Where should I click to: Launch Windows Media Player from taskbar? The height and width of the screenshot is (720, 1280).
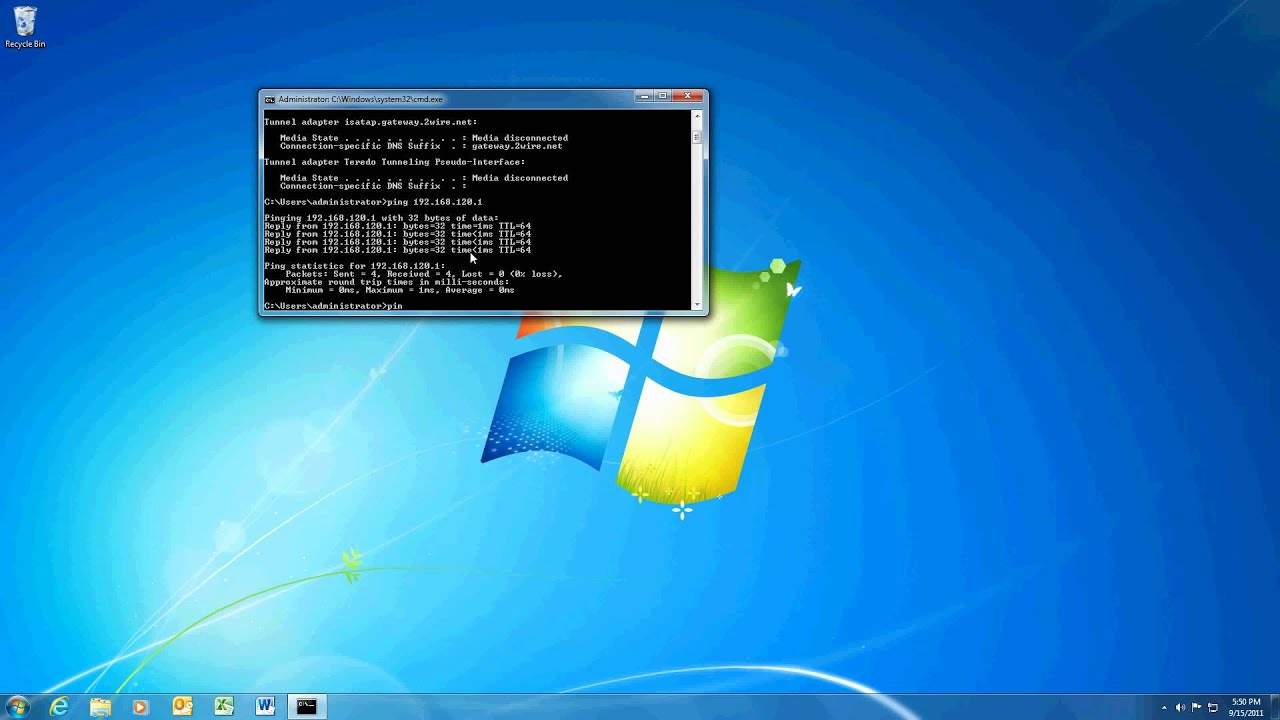pos(141,707)
